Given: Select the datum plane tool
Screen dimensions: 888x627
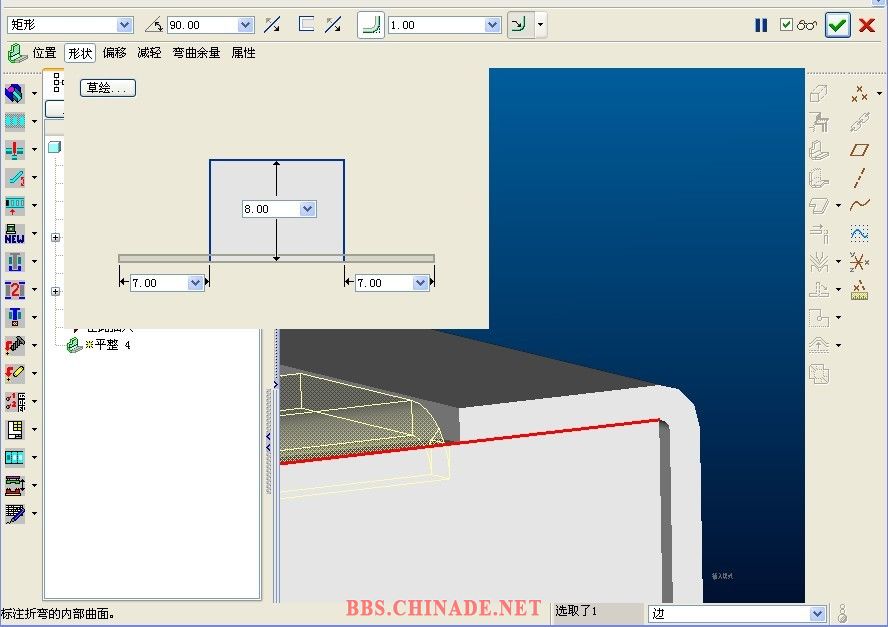Looking at the screenshot, I should click(x=859, y=150).
